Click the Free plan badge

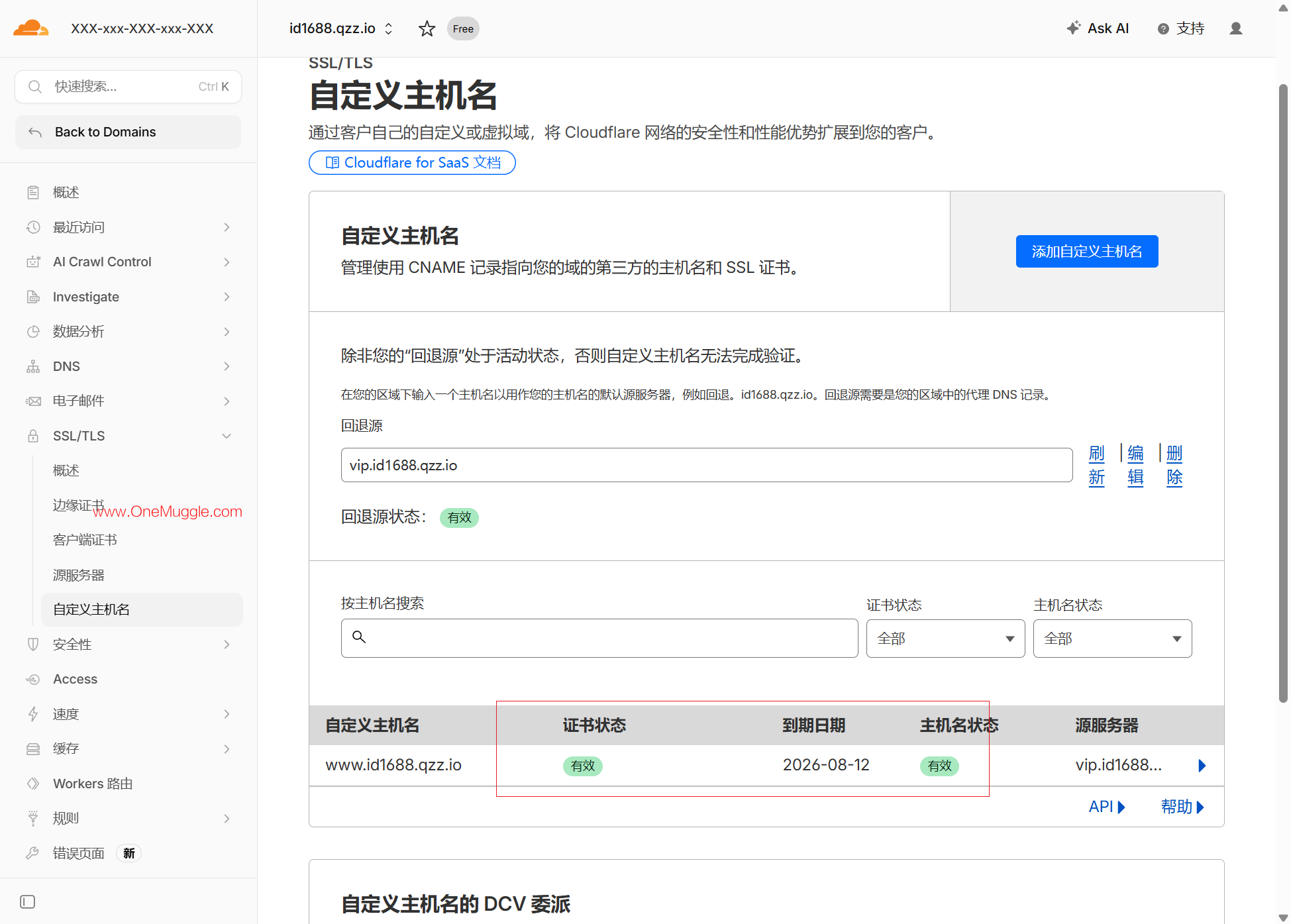point(463,28)
